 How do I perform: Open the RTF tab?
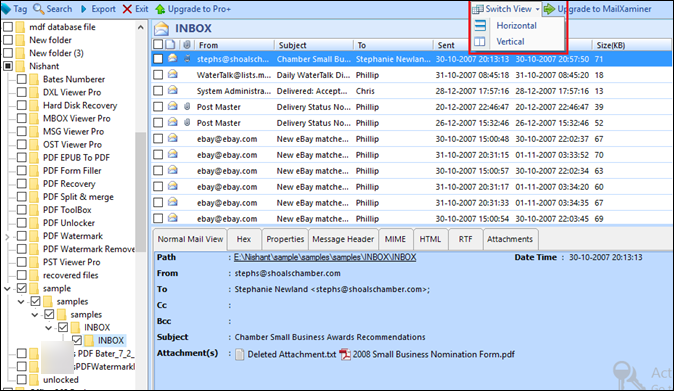(465, 239)
